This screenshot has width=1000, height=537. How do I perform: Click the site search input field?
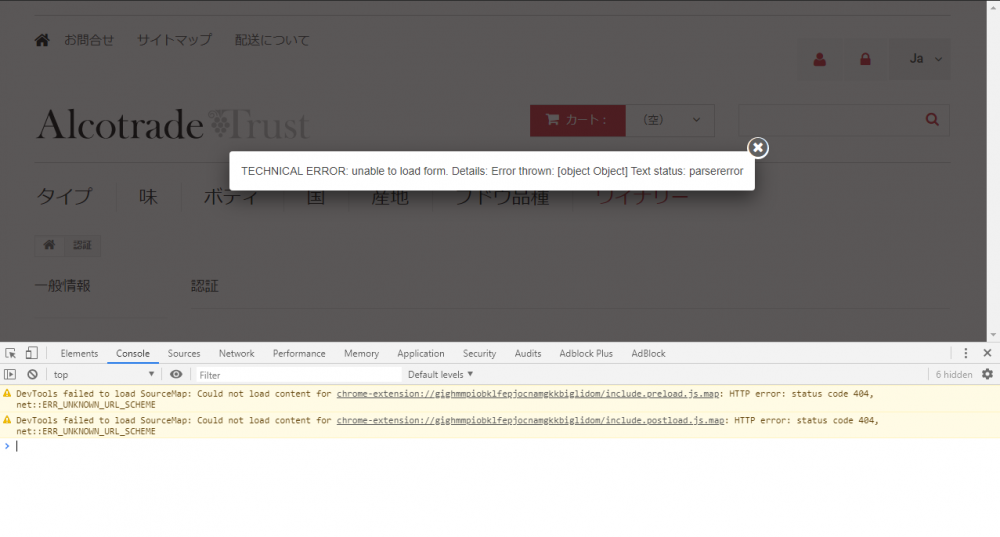[x=828, y=120]
